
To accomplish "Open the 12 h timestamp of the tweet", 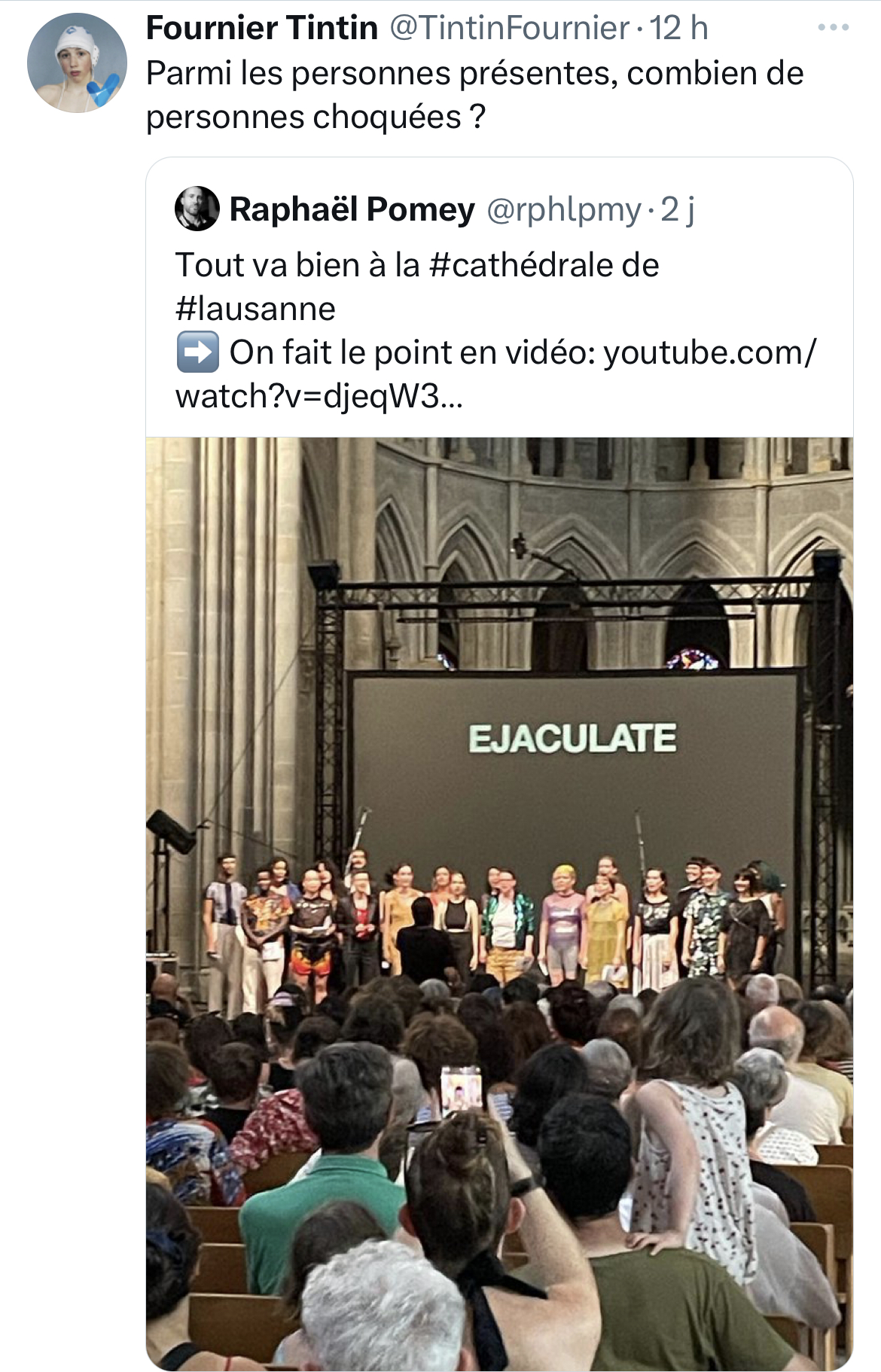I will point(679,29).
